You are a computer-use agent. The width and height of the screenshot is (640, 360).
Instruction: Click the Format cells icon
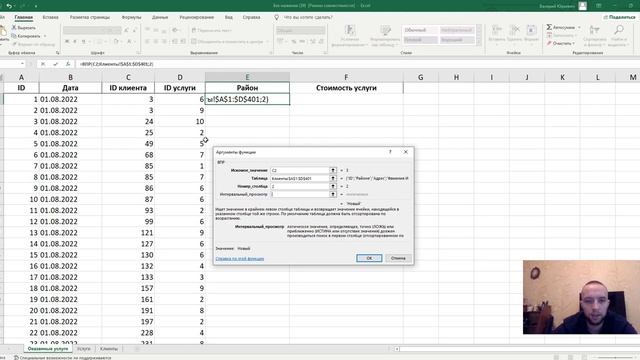coord(531,30)
